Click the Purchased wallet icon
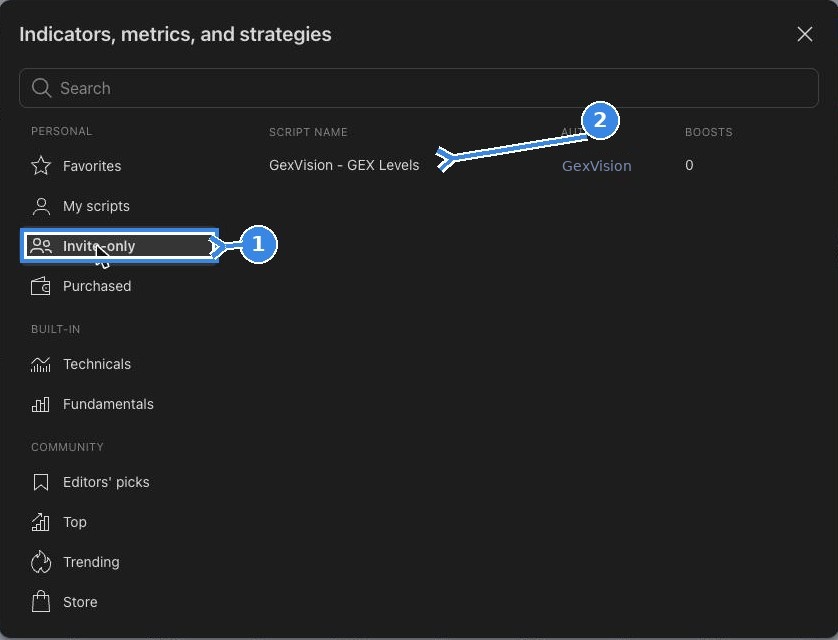 pos(41,286)
